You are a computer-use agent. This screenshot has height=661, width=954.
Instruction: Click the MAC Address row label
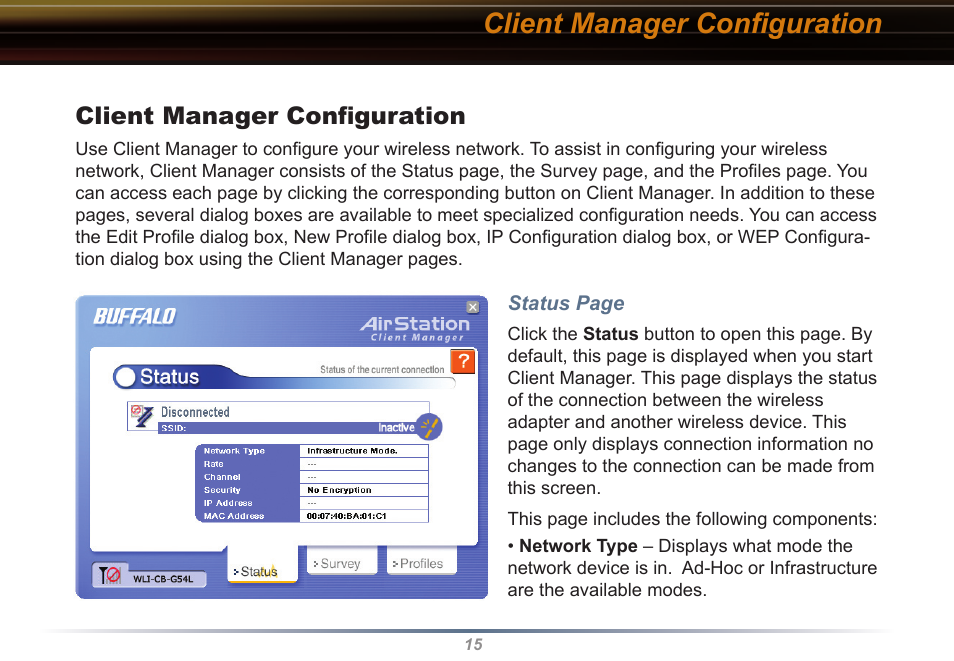(234, 516)
